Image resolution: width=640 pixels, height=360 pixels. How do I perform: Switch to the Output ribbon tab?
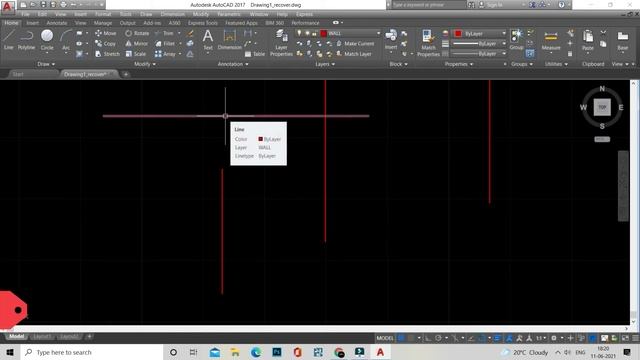click(x=127, y=23)
